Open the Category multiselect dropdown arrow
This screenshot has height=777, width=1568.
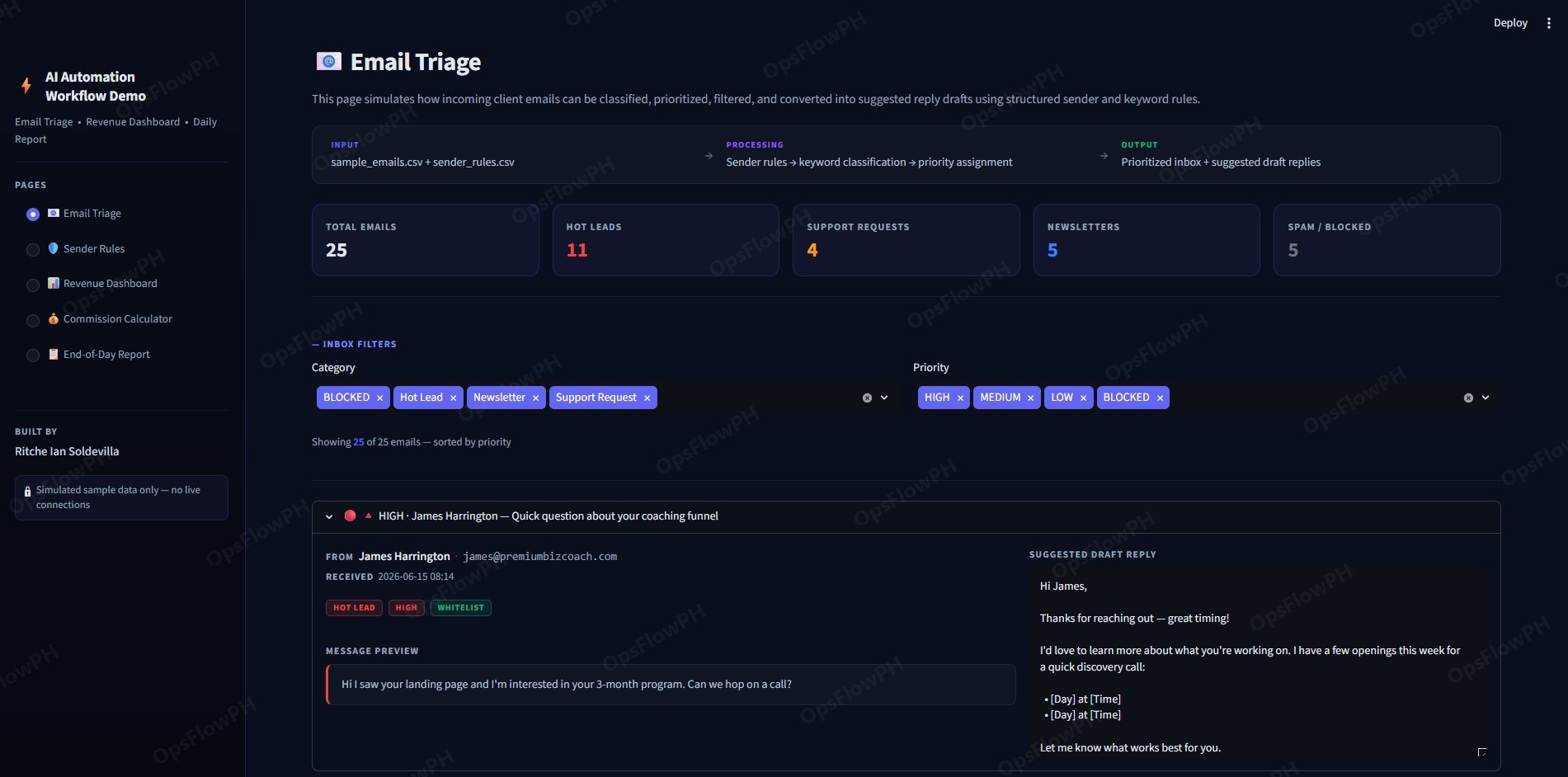pos(884,398)
